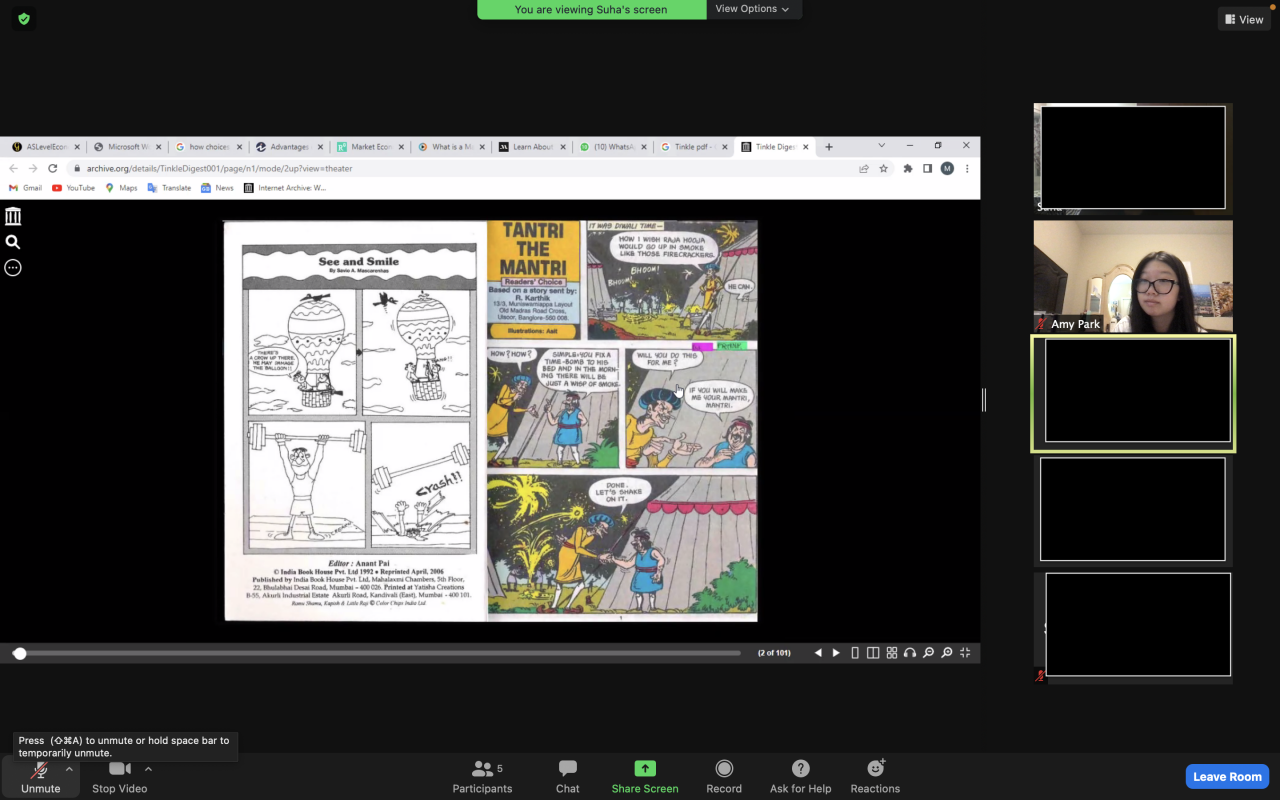Open the Zoom Chat panel
The image size is (1280, 800).
(568, 776)
